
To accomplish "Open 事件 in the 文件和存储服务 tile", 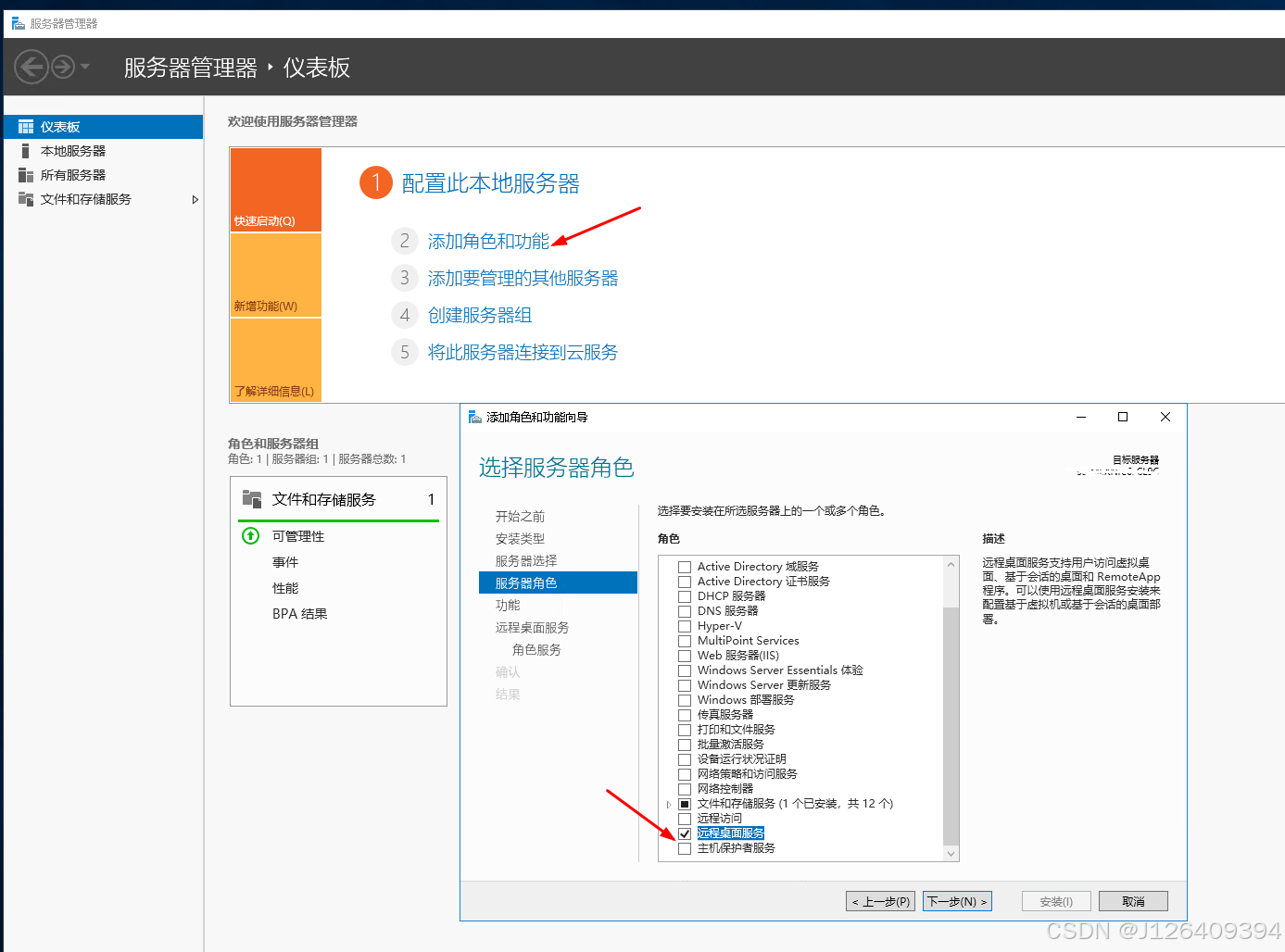I will (285, 562).
